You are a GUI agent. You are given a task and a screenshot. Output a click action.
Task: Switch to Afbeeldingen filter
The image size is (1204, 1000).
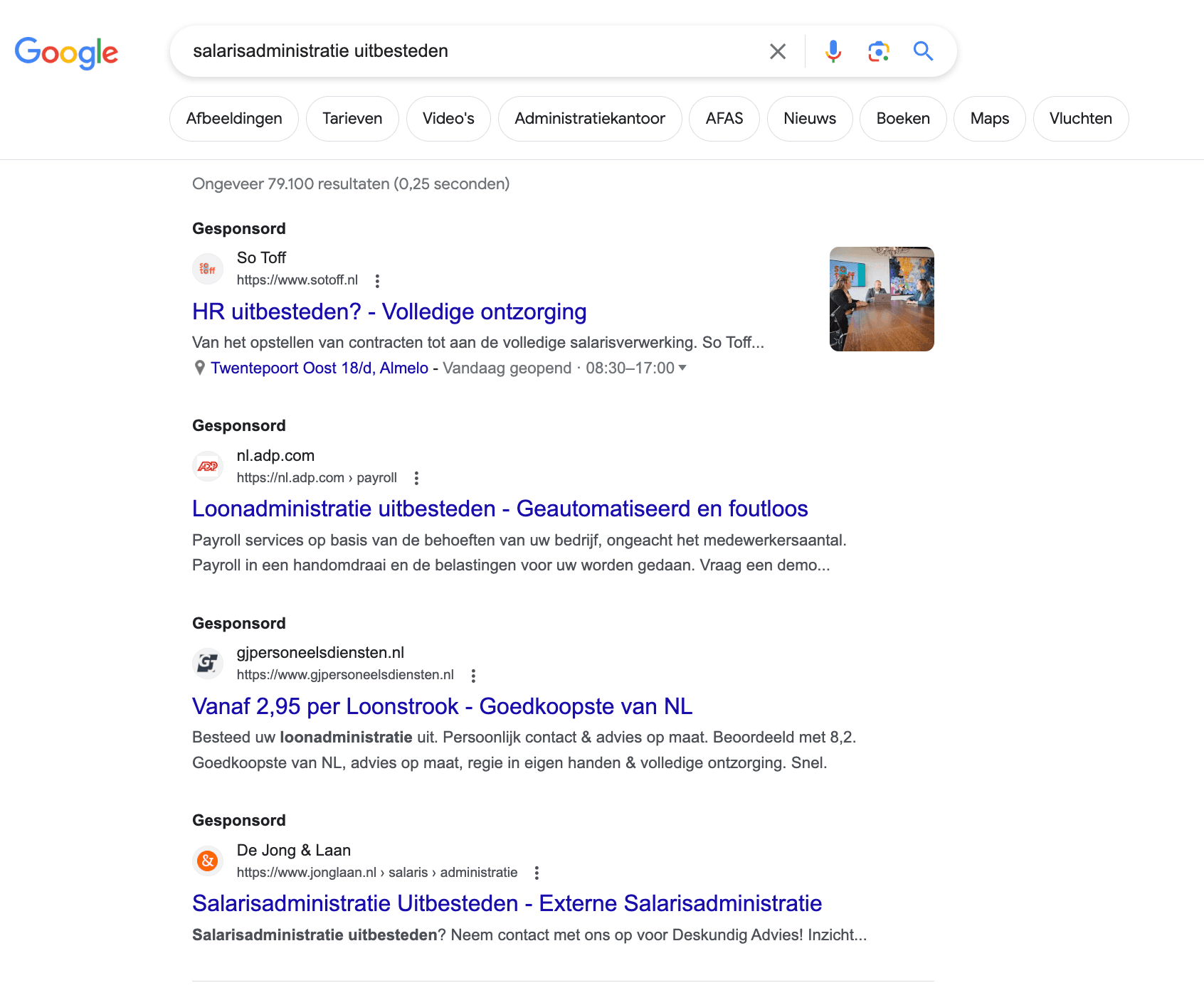(x=234, y=119)
